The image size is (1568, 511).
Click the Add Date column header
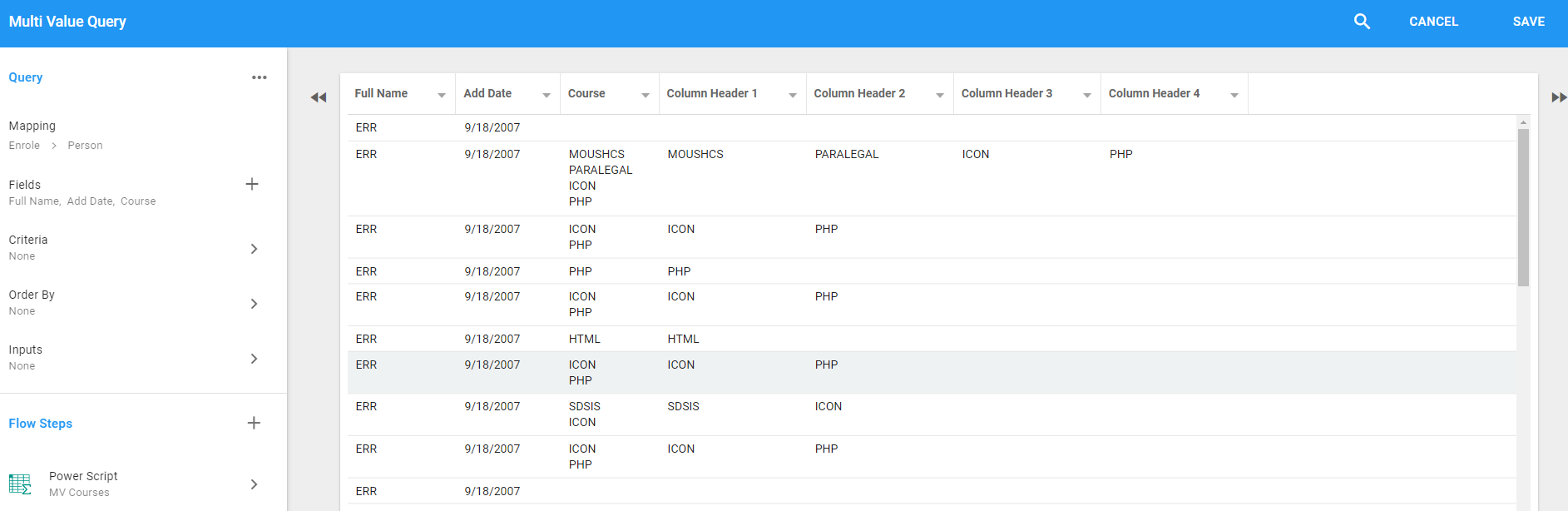[487, 93]
